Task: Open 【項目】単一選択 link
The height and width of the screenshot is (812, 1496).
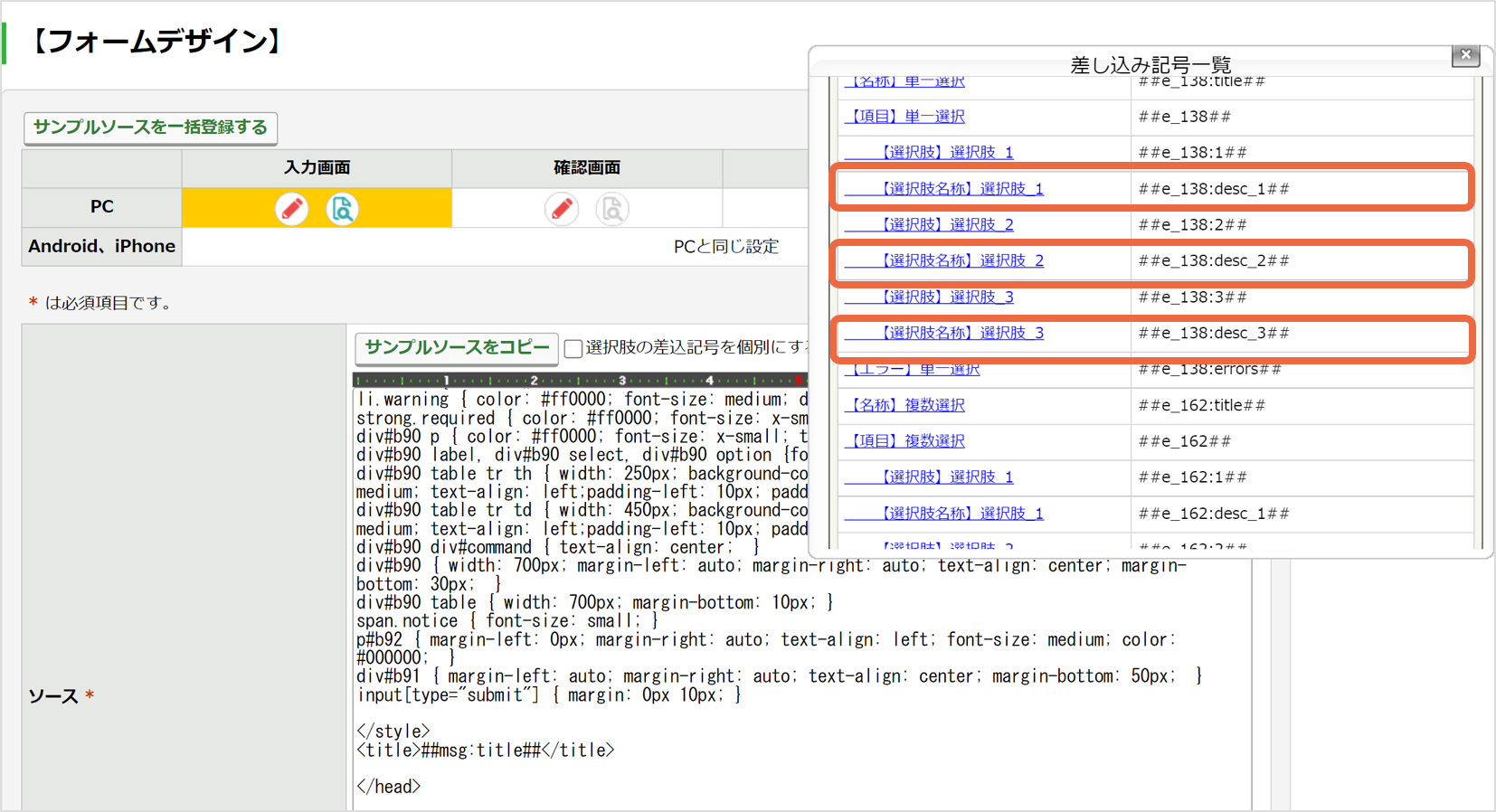Action: tap(904, 116)
